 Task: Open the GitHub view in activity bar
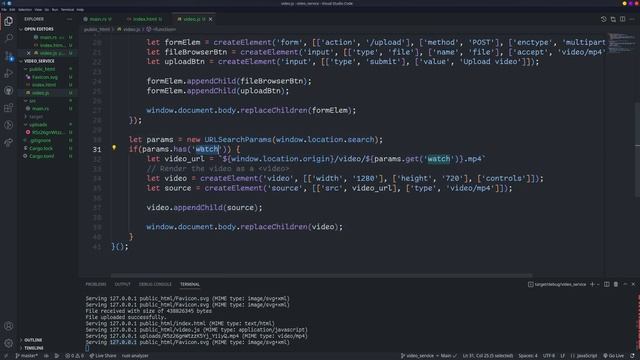click(9, 91)
